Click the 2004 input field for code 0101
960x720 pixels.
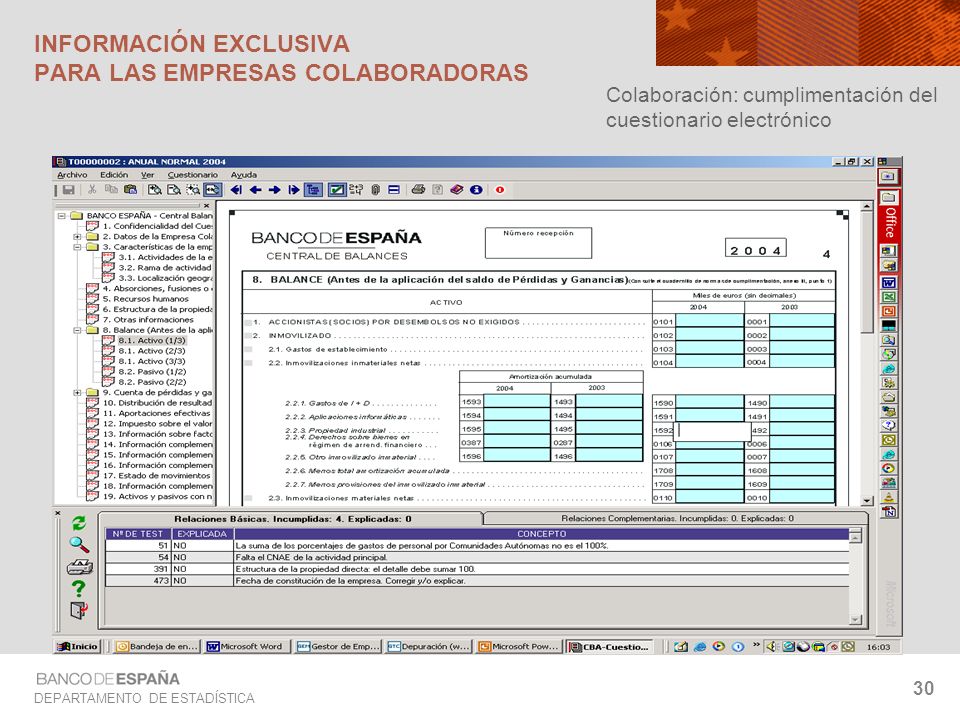[x=709, y=321]
